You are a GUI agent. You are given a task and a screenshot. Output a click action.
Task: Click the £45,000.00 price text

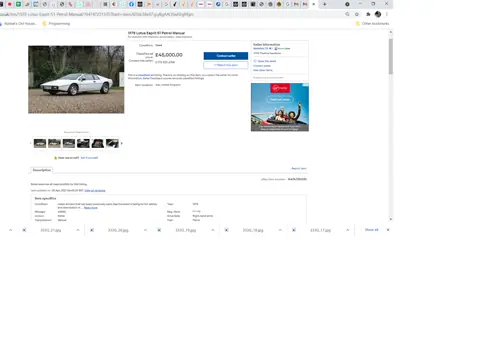(169, 55)
